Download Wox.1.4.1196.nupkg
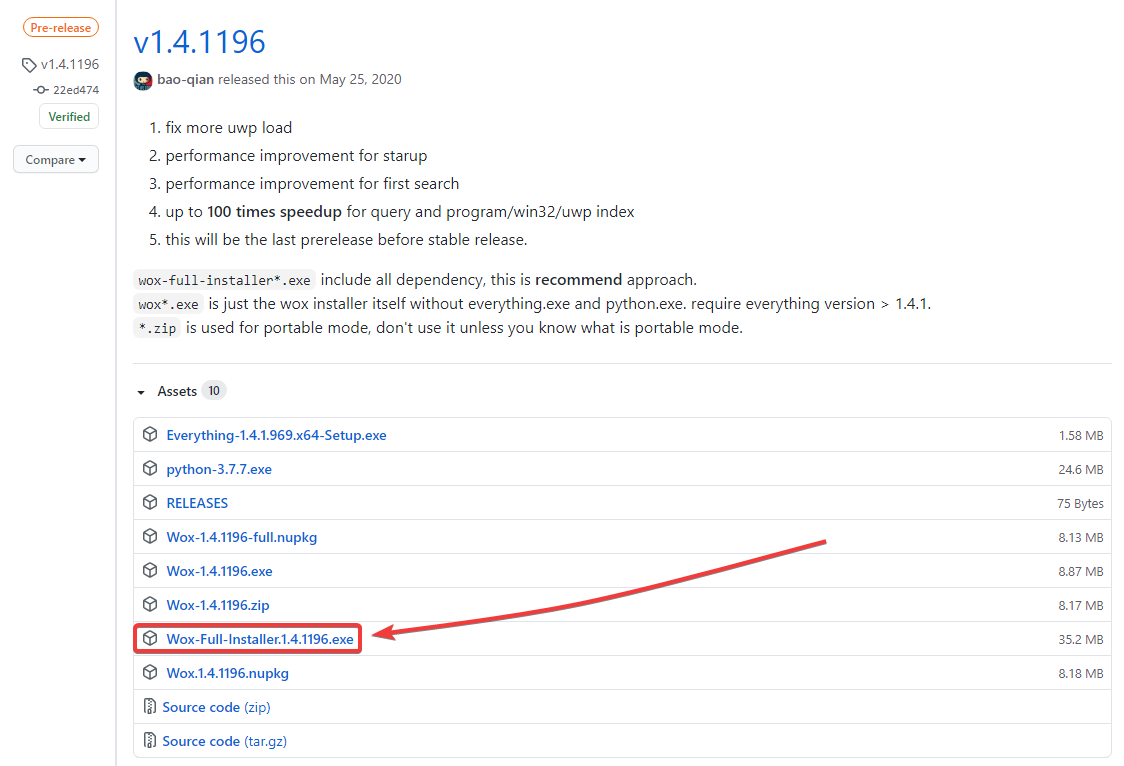This screenshot has width=1124, height=766. (227, 674)
